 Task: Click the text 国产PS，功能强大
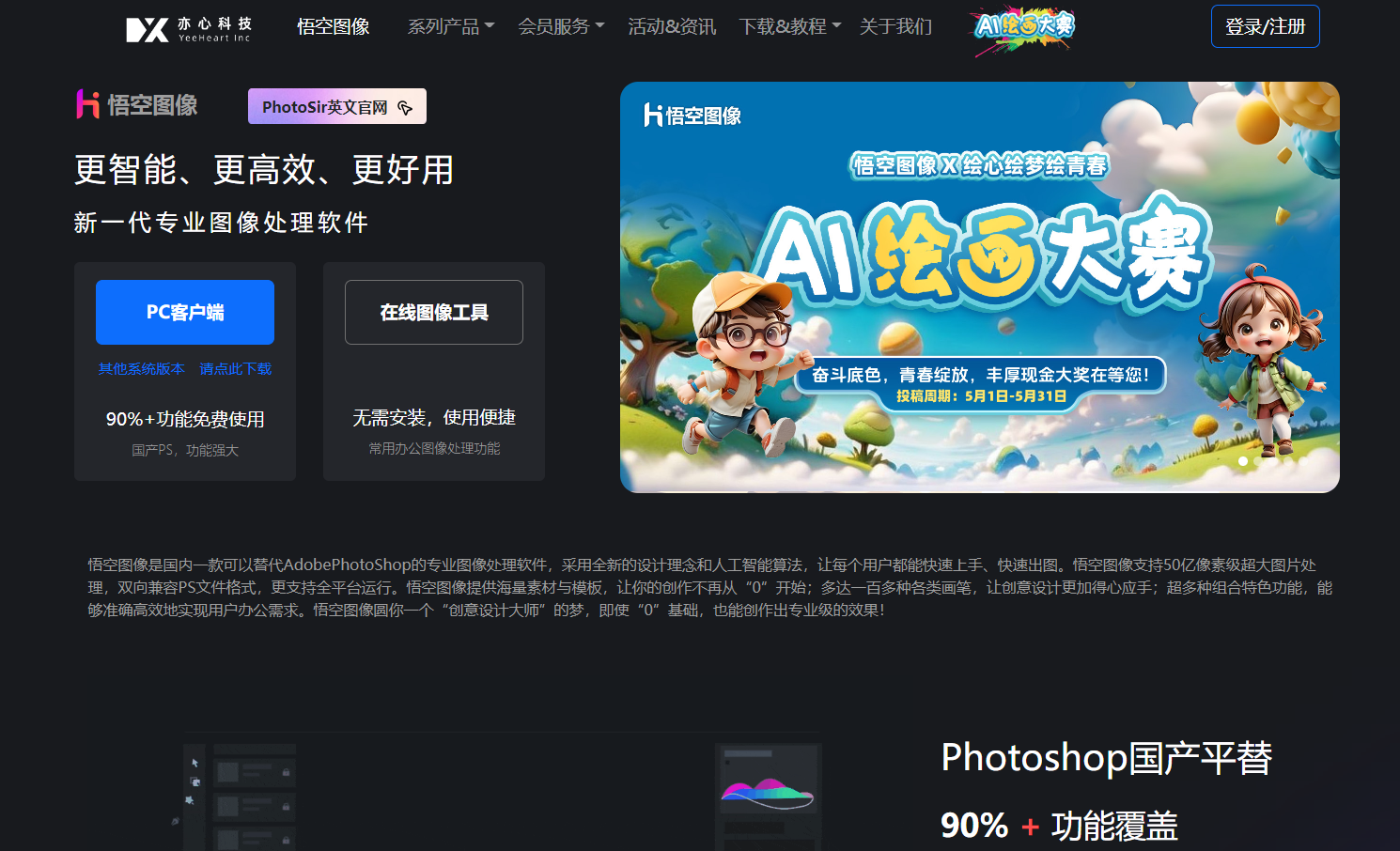tap(185, 450)
